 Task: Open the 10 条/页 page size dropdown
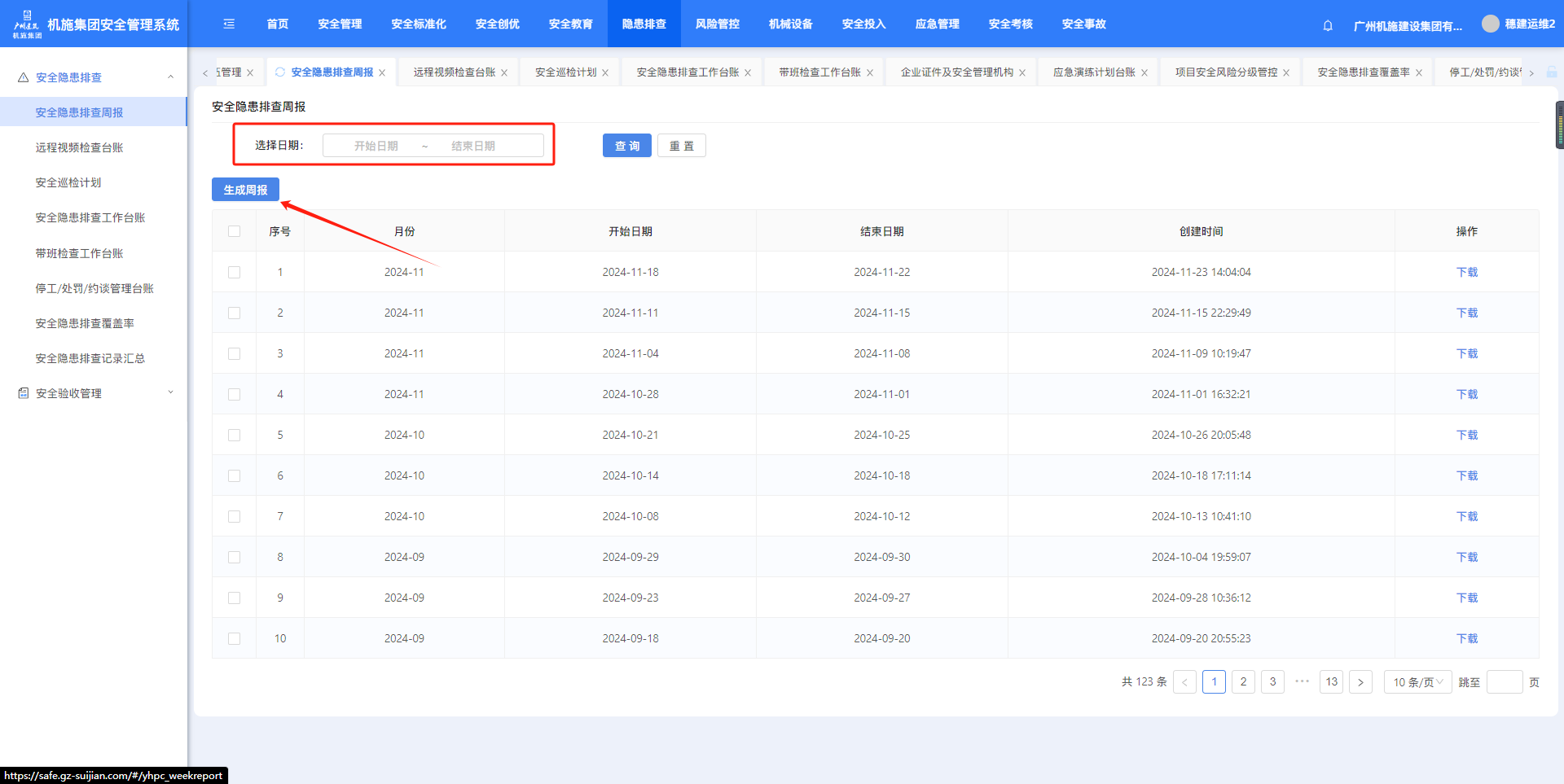click(x=1417, y=682)
